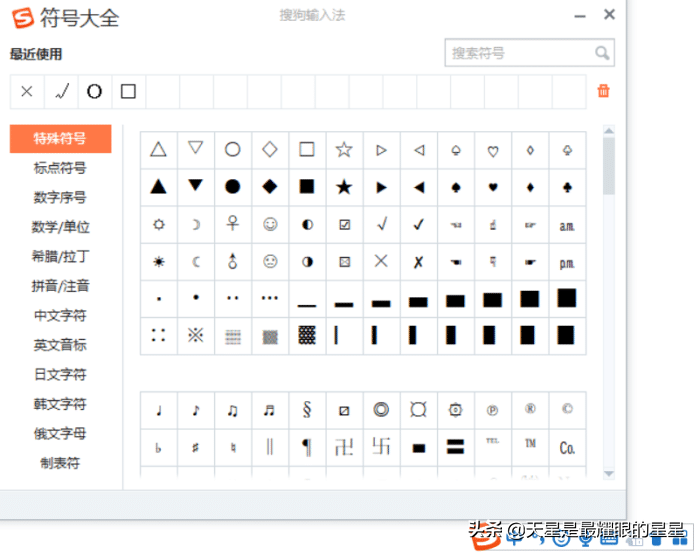Select the hollow inverted triangle symbol

click(x=196, y=150)
